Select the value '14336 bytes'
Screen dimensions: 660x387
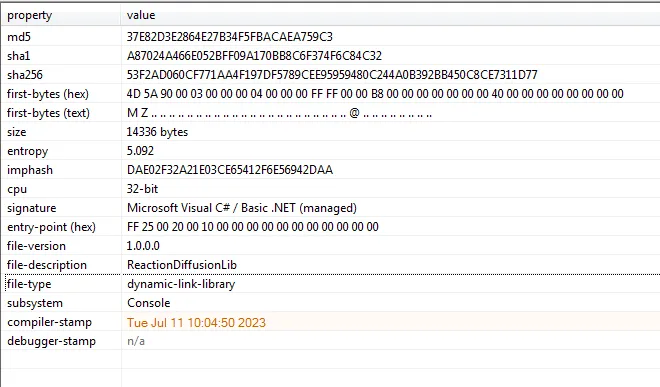(x=157, y=132)
